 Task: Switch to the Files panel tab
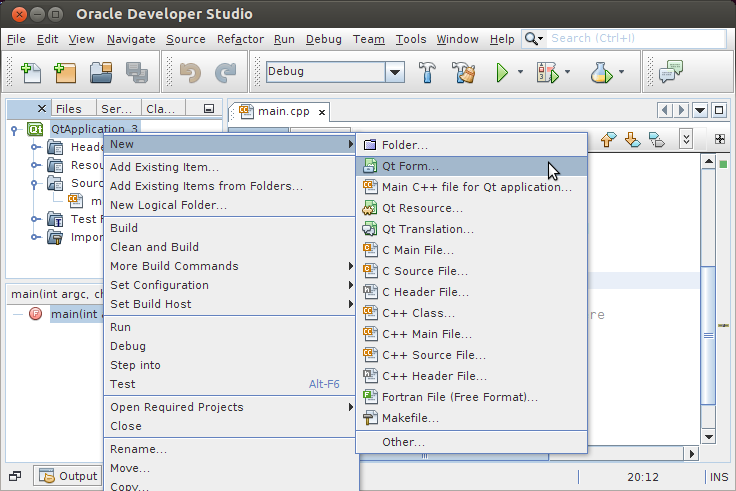(x=69, y=109)
